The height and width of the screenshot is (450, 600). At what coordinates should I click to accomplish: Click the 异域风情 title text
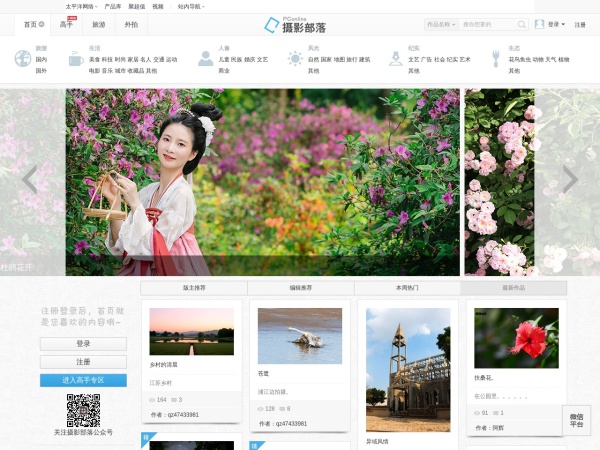point(377,442)
